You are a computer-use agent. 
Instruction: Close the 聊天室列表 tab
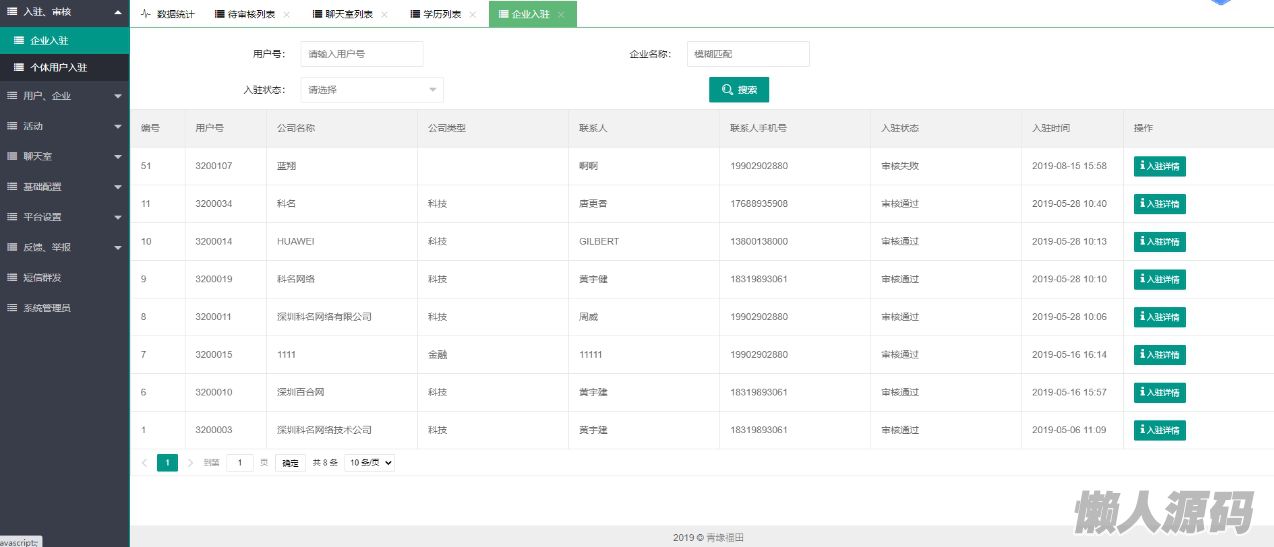[x=384, y=15]
